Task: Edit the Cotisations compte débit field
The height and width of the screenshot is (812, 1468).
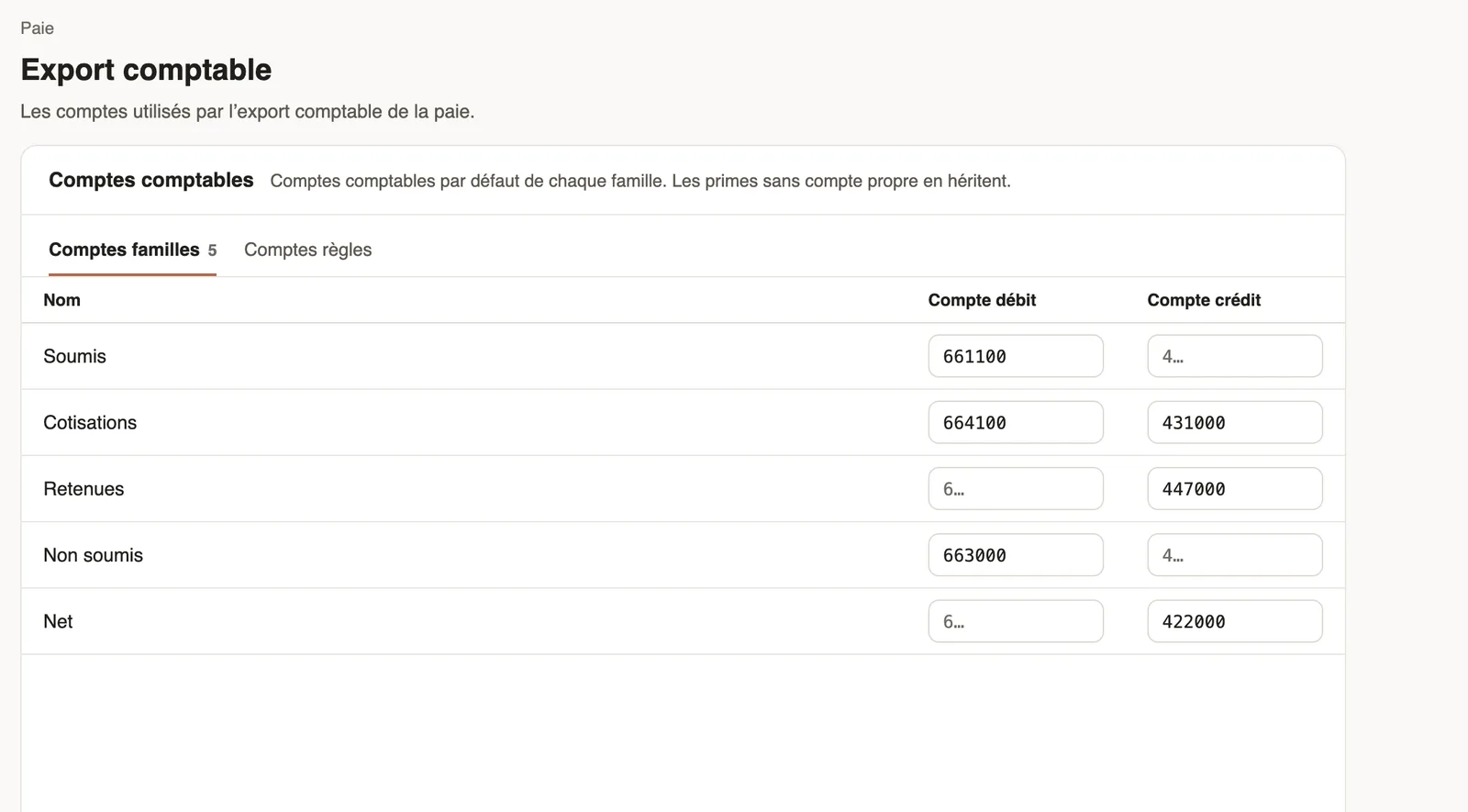Action: click(1016, 422)
